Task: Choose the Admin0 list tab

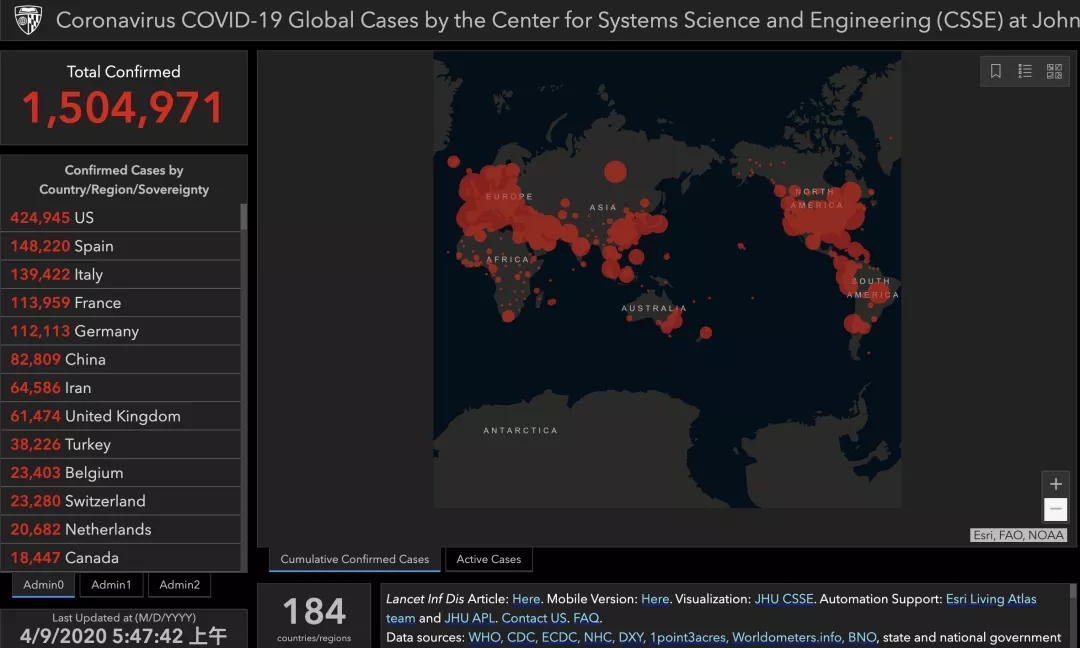Action: (44, 585)
